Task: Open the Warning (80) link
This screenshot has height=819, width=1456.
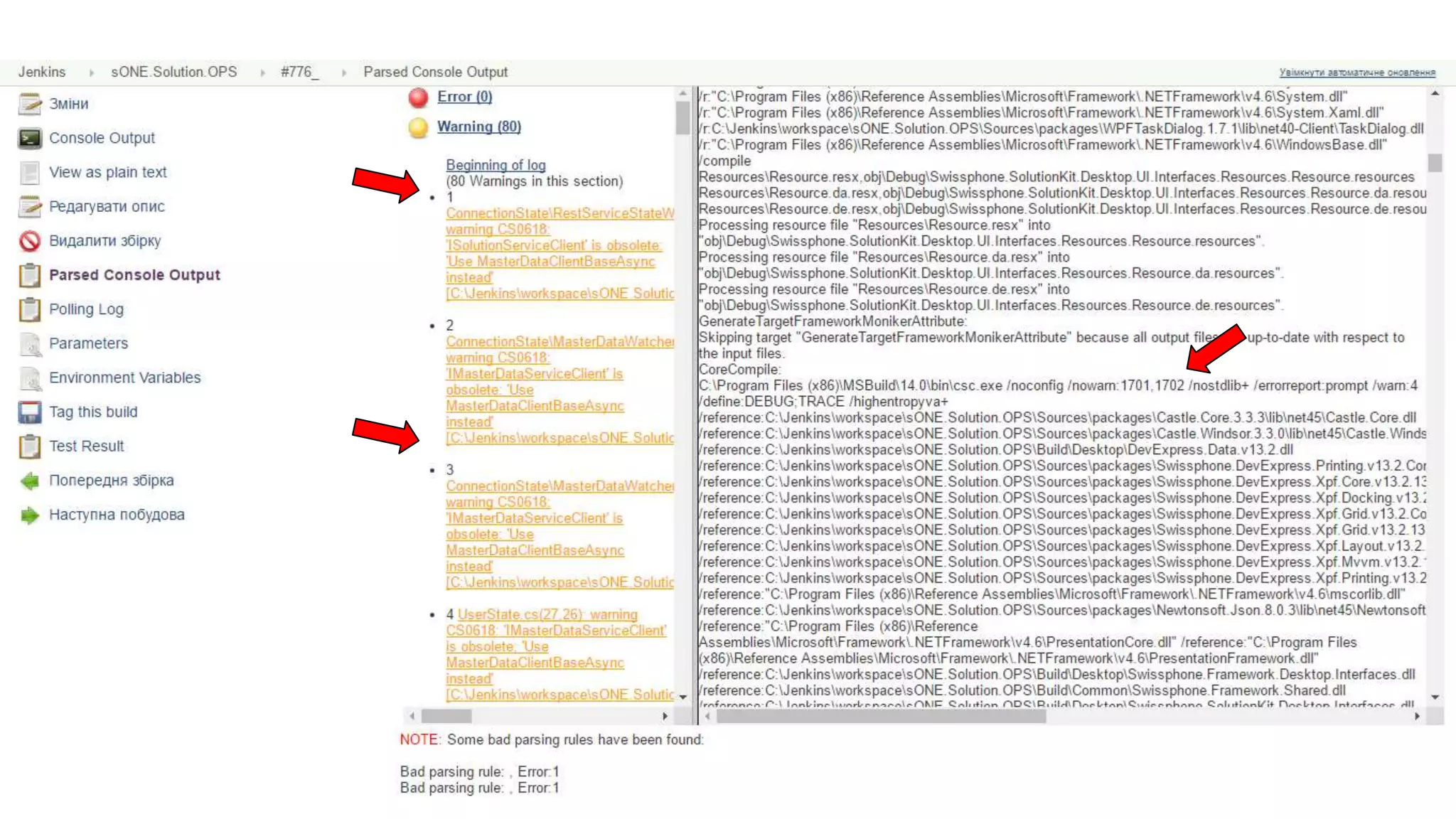Action: pos(478,127)
